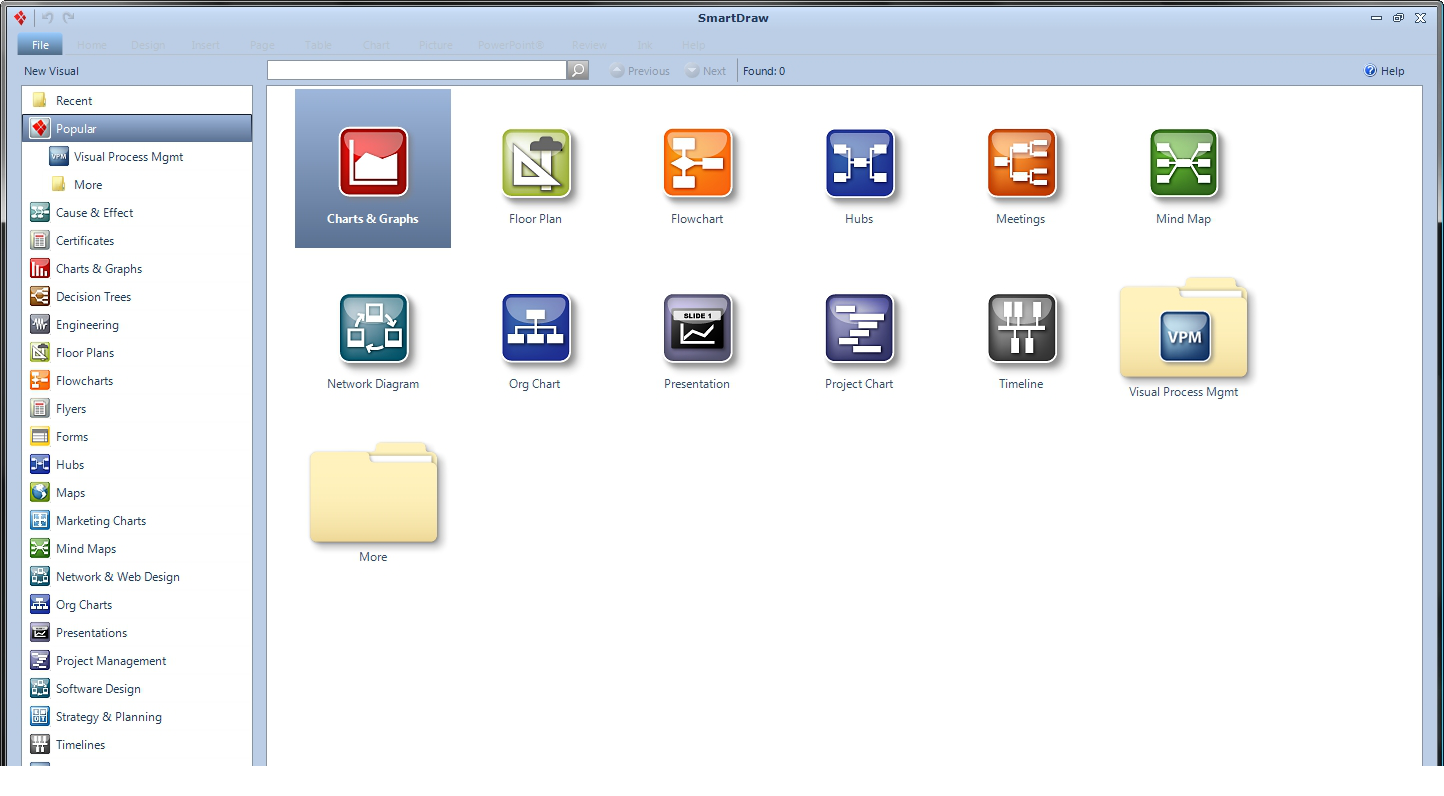Open the Network Diagram template tile
Viewport: 1444px width, 796px height.
click(x=373, y=340)
